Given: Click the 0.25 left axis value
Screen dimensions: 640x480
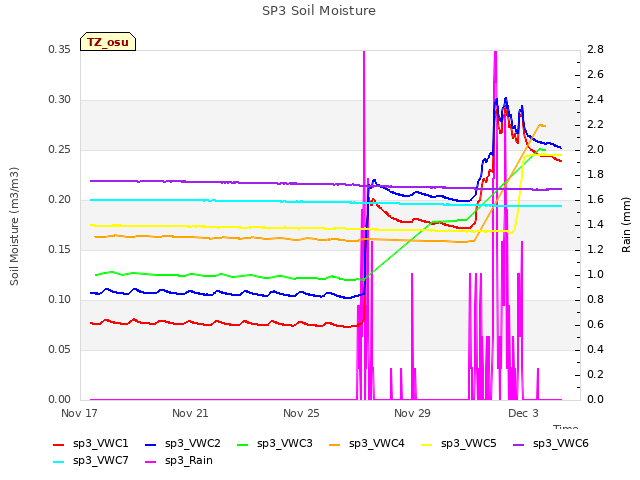Looking at the screenshot, I should pos(60,150).
